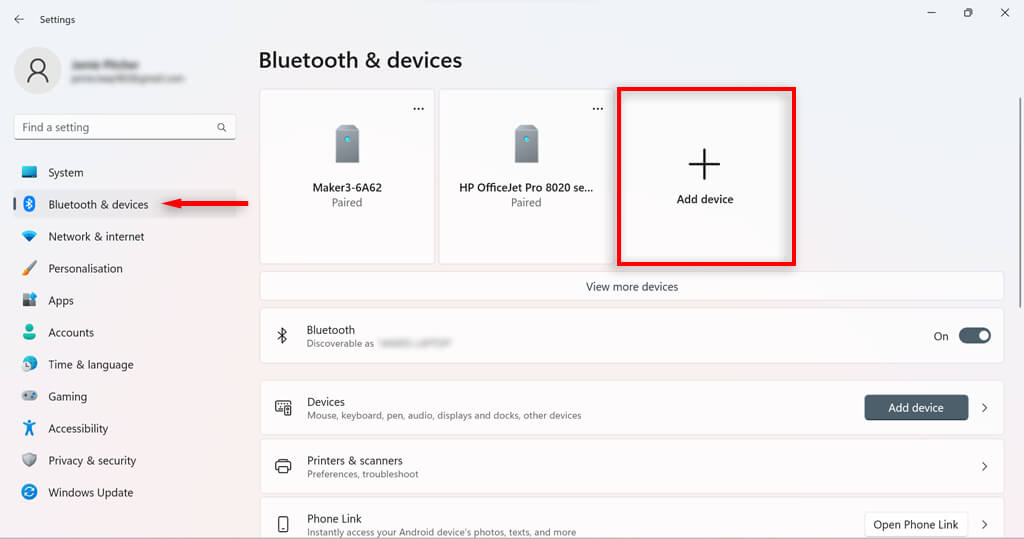Viewport: 1024px width, 539px height.
Task: Open more options for HP OfficeJet device
Action: tap(598, 109)
